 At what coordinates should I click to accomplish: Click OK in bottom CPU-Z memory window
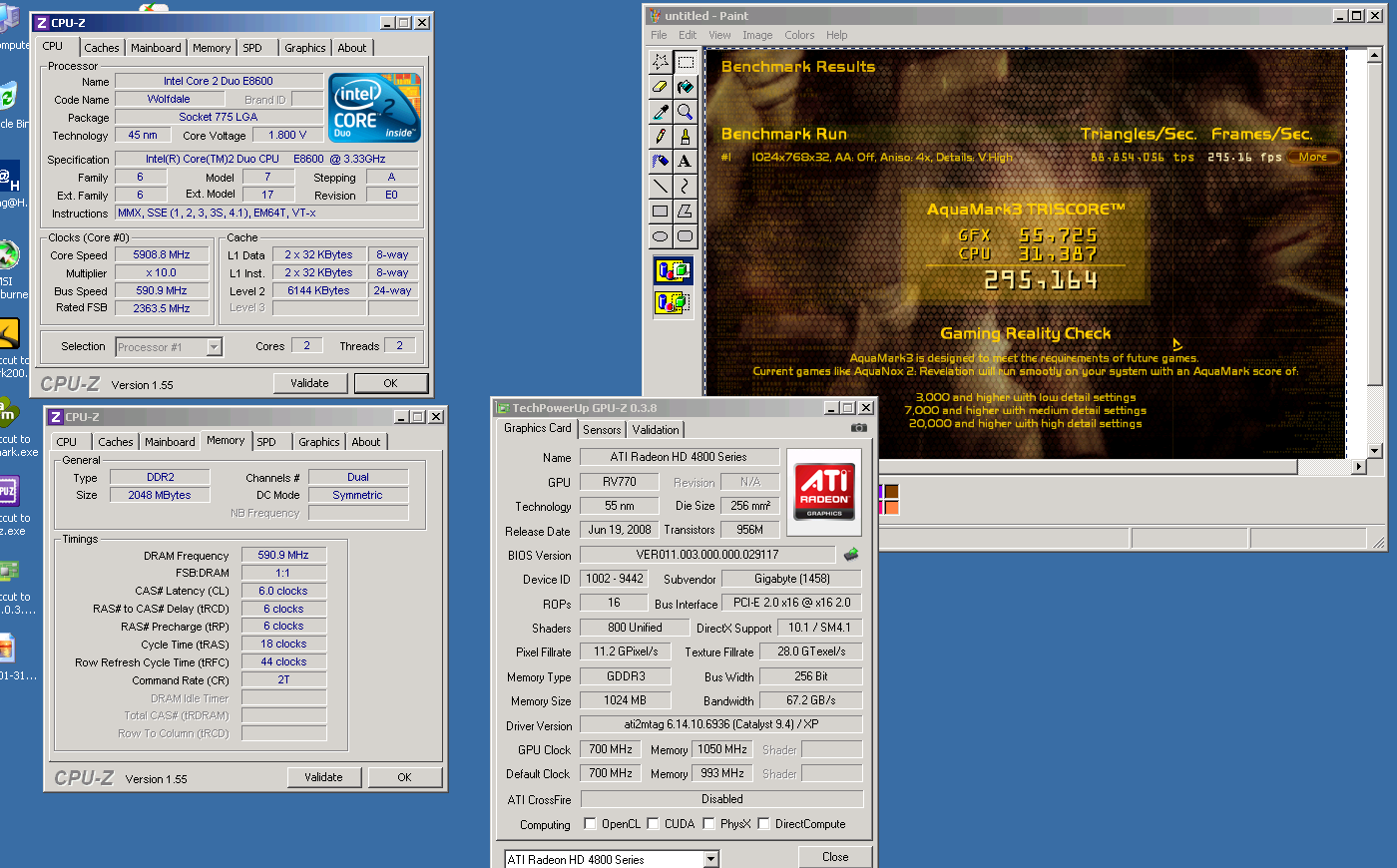point(404,777)
